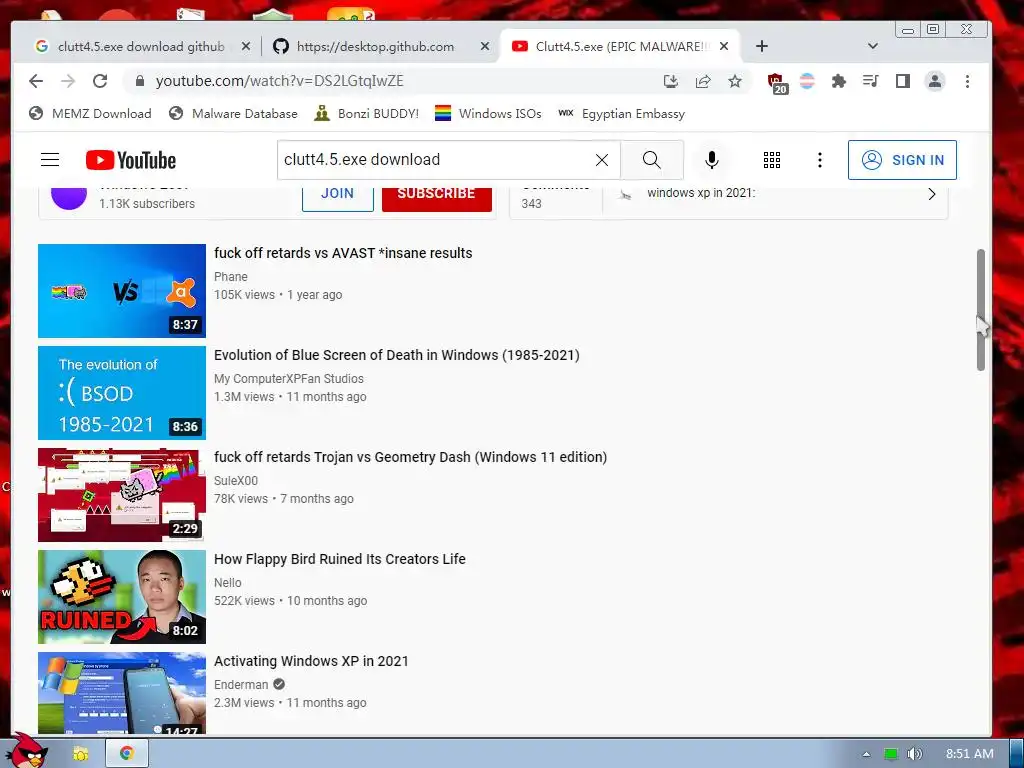Viewport: 1024px width, 768px height.
Task: Open the Geometry Dash Trojan video thumbnail
Action: [x=122, y=494]
